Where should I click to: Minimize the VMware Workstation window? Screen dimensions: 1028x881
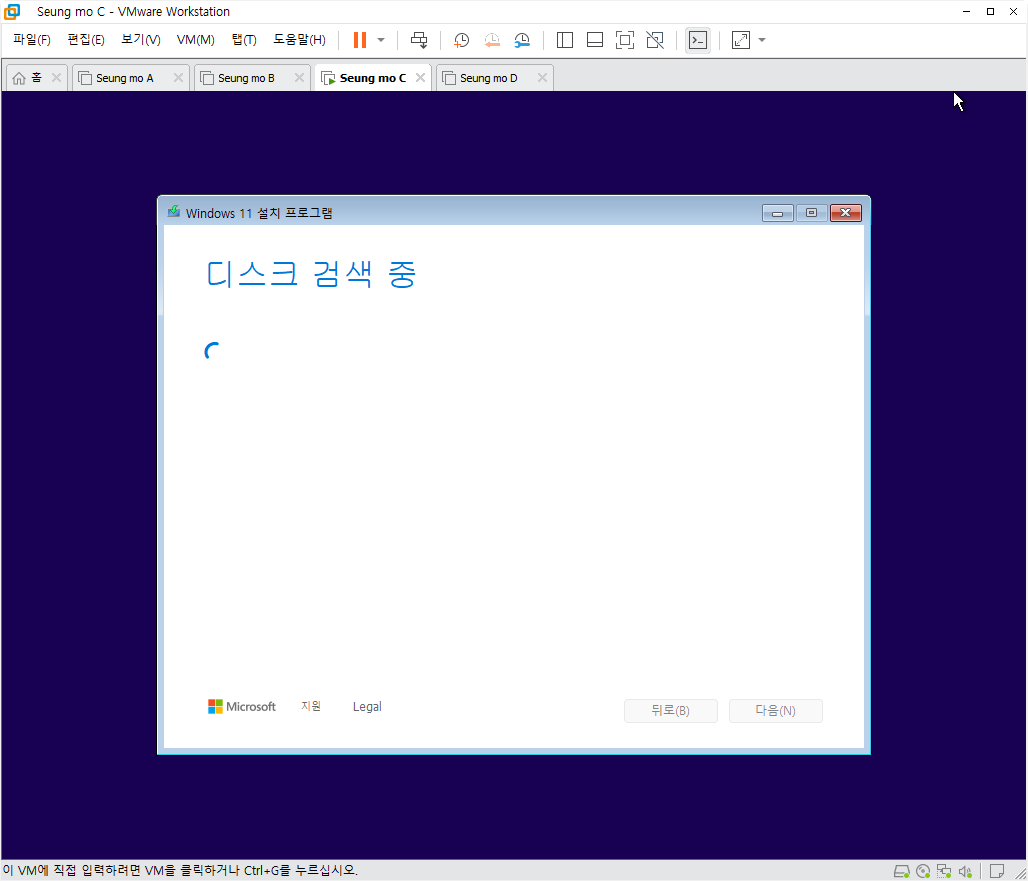[x=966, y=12]
